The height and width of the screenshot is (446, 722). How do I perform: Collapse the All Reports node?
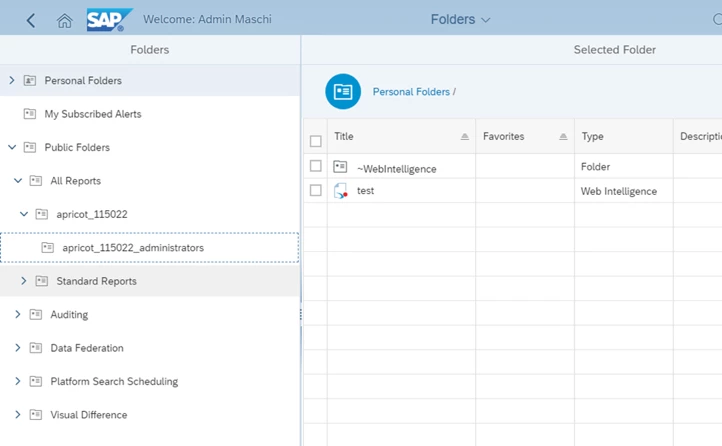pyautogui.click(x=18, y=181)
